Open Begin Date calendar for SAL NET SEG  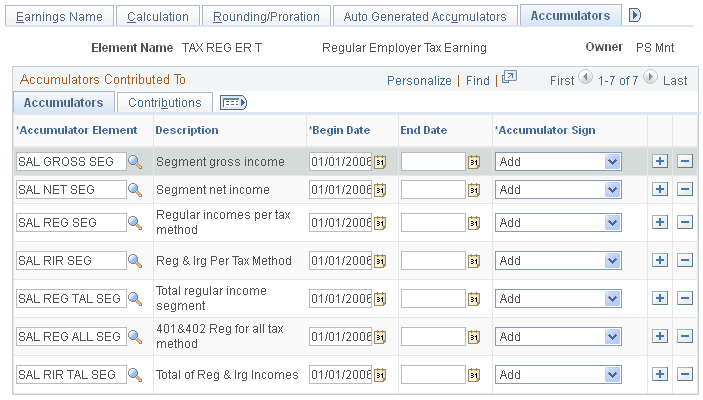[x=380, y=190]
